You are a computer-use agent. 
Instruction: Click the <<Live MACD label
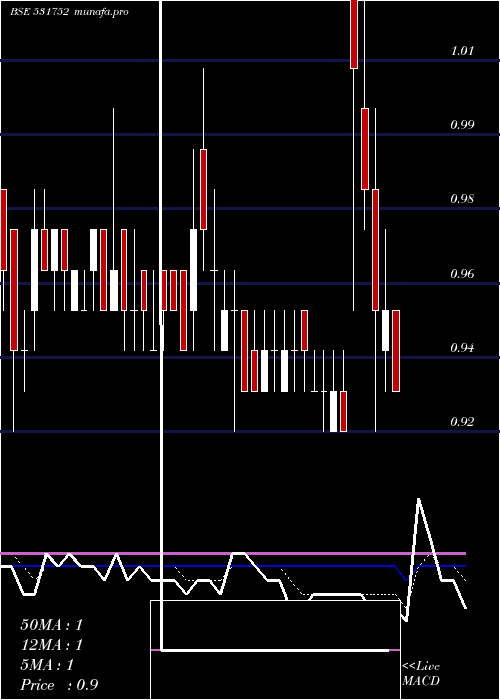421,674
